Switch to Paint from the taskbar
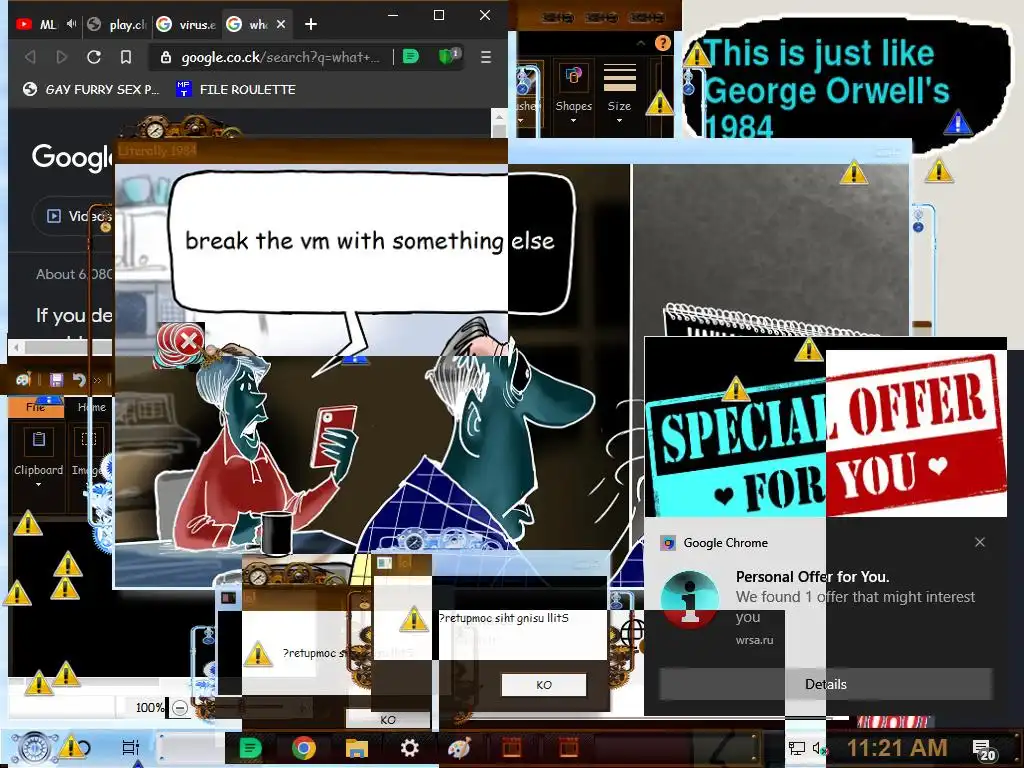1024x768 pixels. [460, 748]
